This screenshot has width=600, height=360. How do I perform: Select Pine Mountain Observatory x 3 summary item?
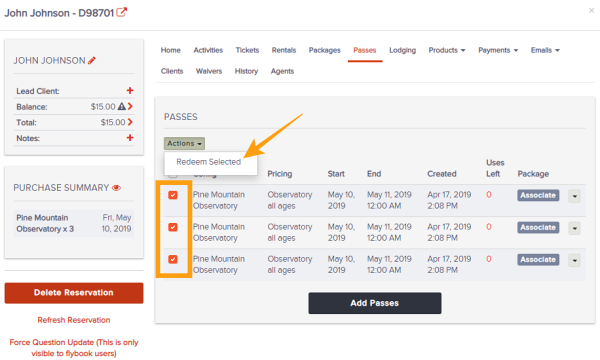[74, 223]
